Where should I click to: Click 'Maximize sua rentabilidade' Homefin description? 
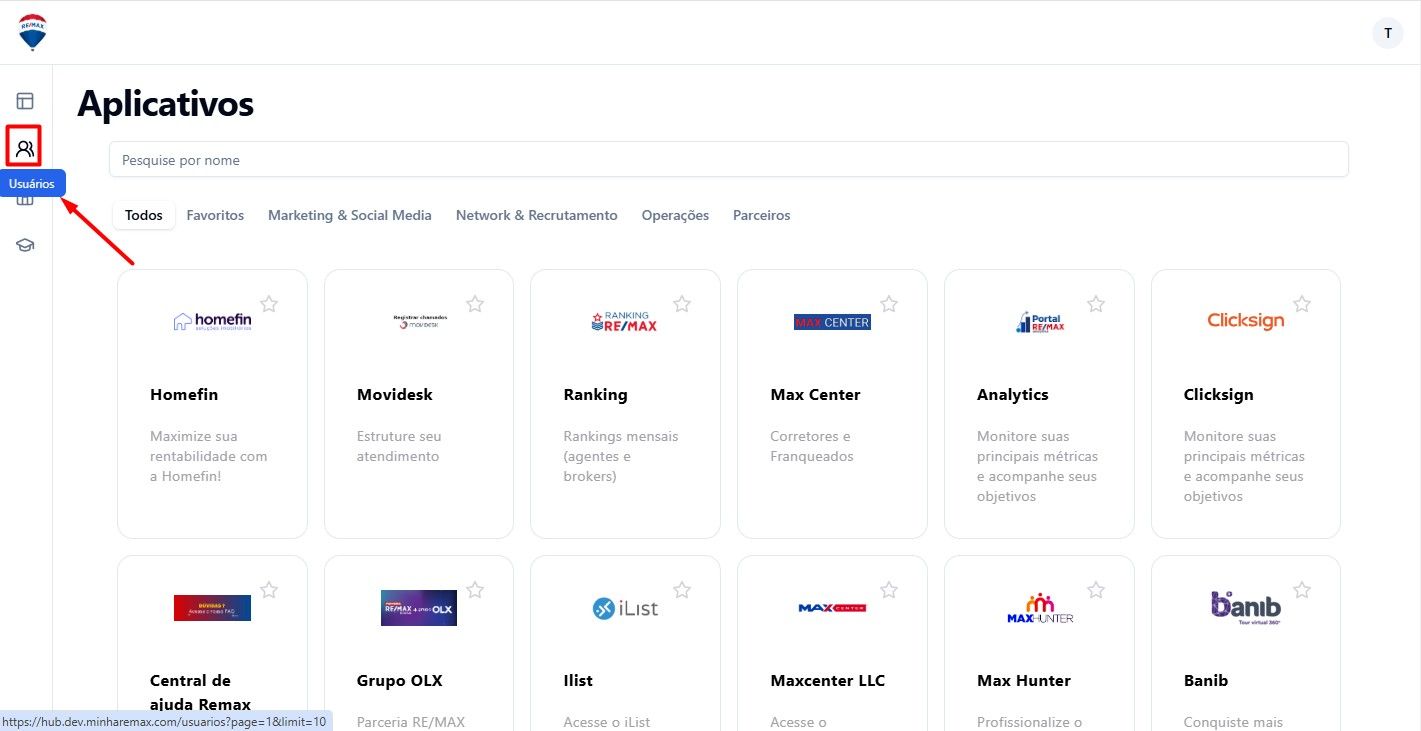tap(209, 456)
